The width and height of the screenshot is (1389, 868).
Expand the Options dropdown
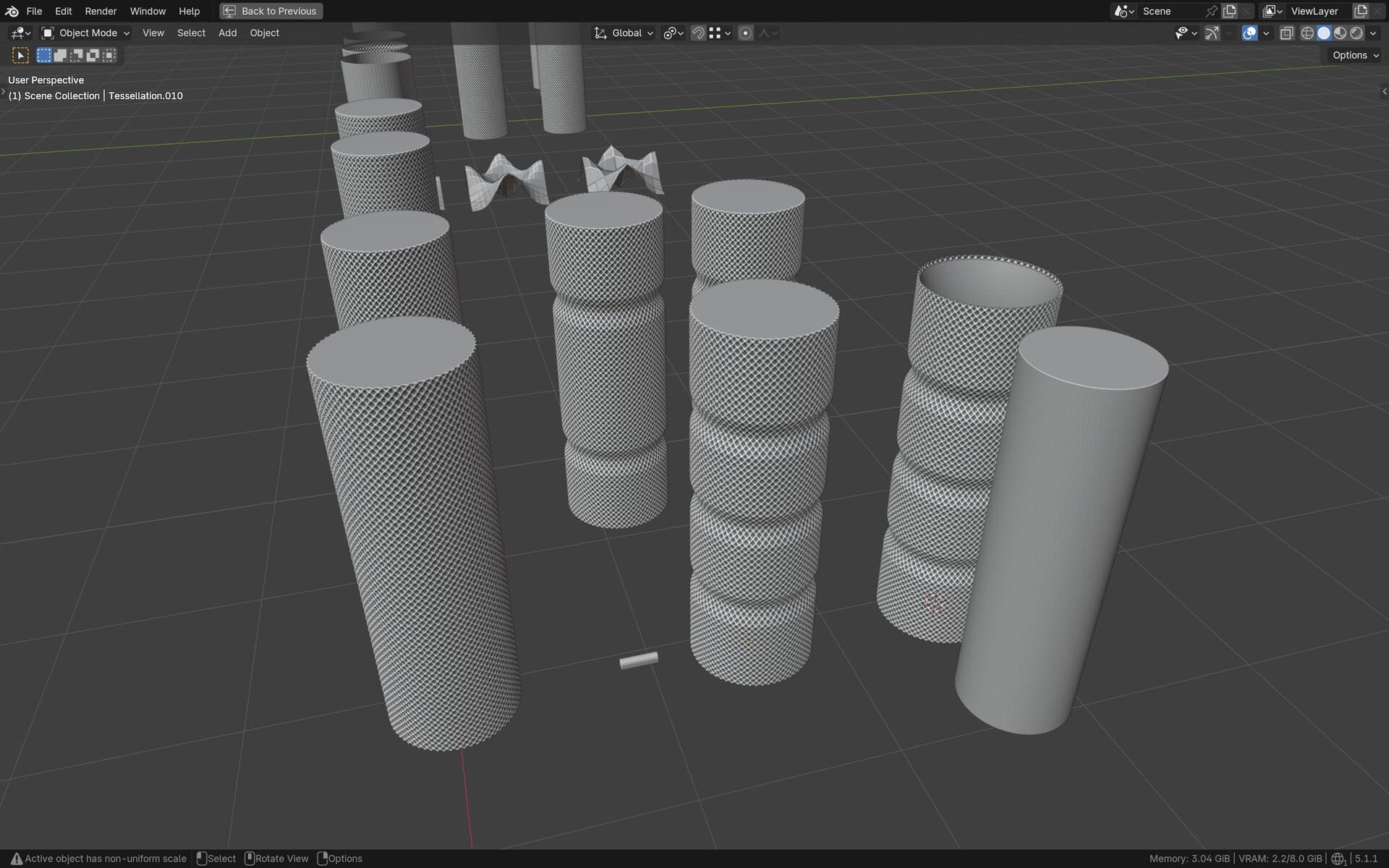pos(1354,55)
